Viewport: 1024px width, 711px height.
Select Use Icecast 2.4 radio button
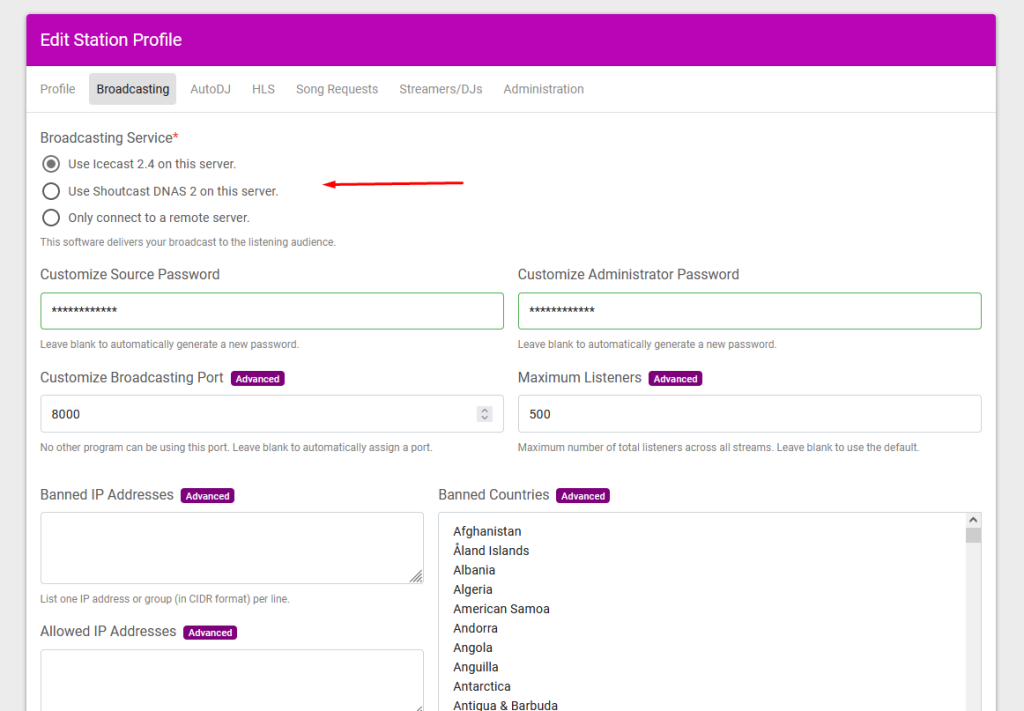click(51, 164)
